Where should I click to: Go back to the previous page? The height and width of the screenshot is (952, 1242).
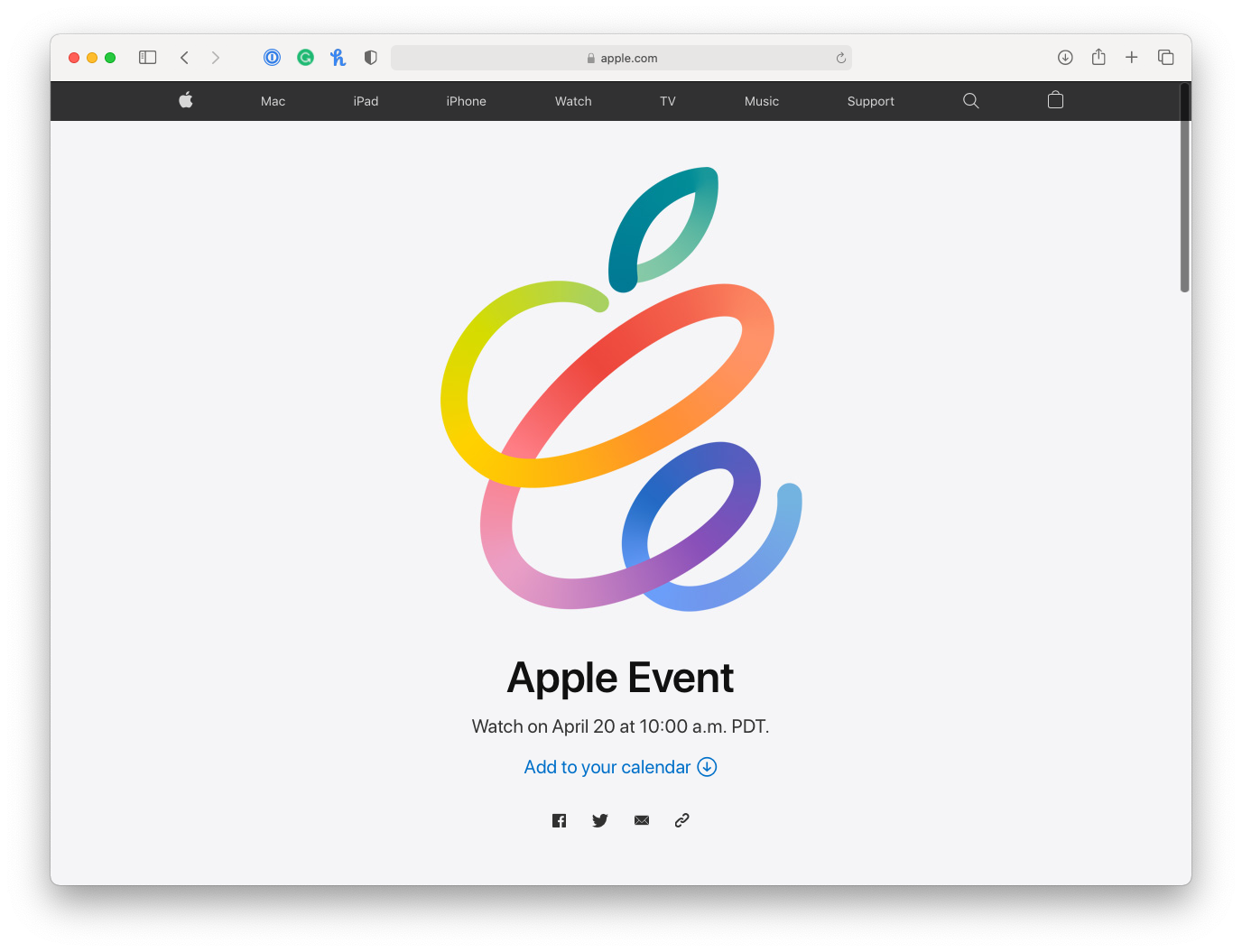coord(184,58)
